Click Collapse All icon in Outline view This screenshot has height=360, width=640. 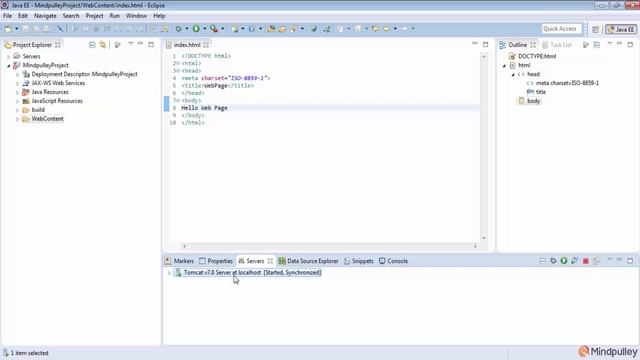point(597,44)
